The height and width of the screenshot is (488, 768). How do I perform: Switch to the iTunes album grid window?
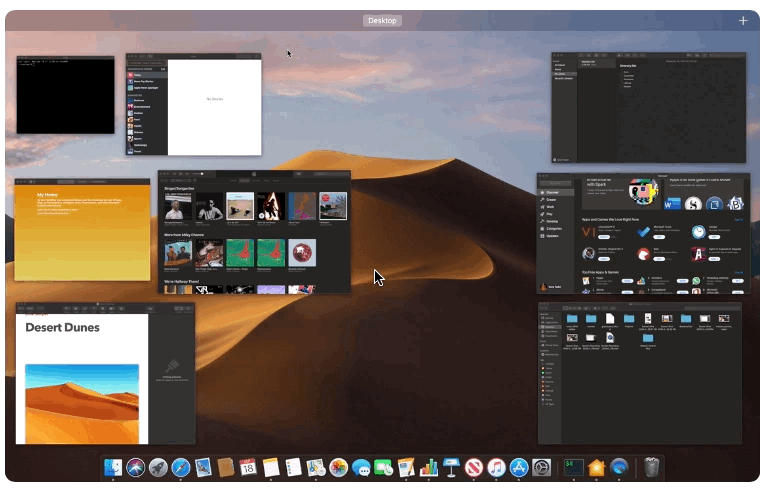(254, 232)
